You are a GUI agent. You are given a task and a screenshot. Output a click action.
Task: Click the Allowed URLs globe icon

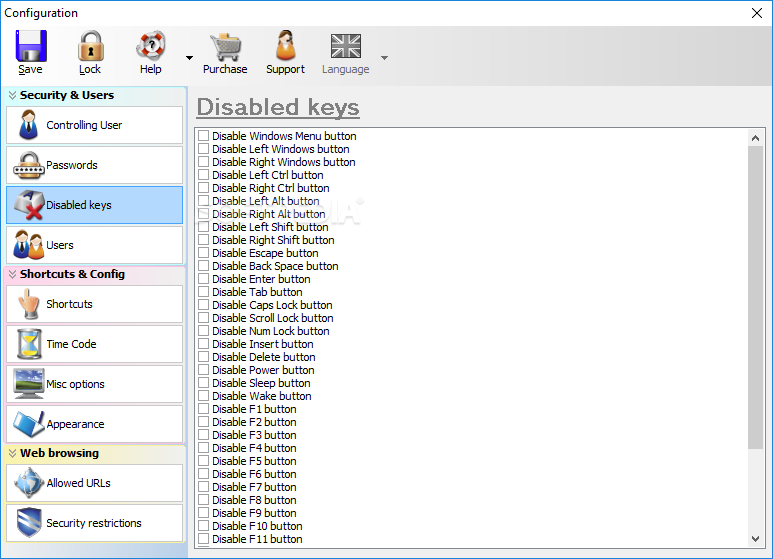pos(29,483)
